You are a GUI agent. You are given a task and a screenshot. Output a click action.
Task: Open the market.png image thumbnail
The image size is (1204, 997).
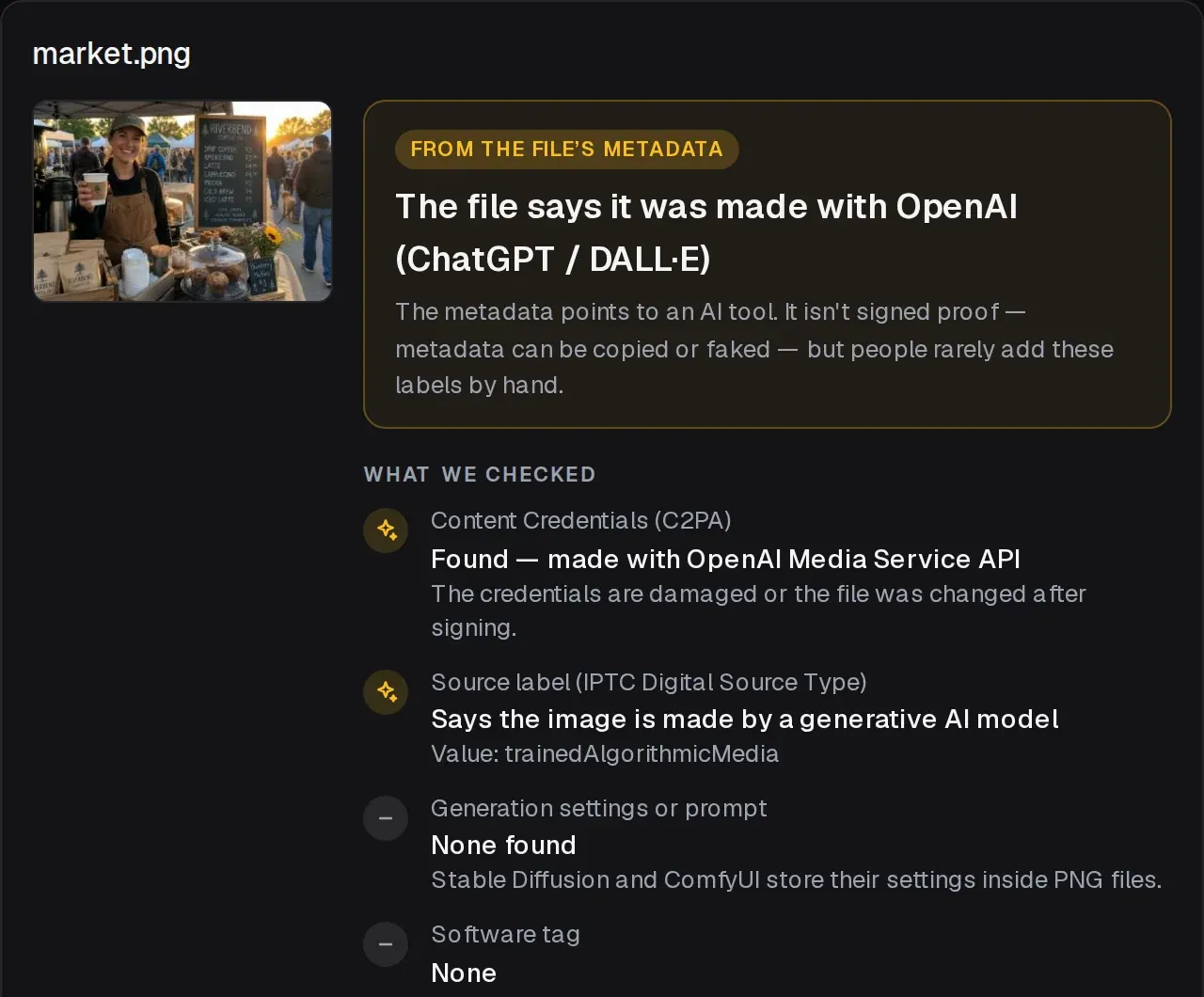(182, 201)
